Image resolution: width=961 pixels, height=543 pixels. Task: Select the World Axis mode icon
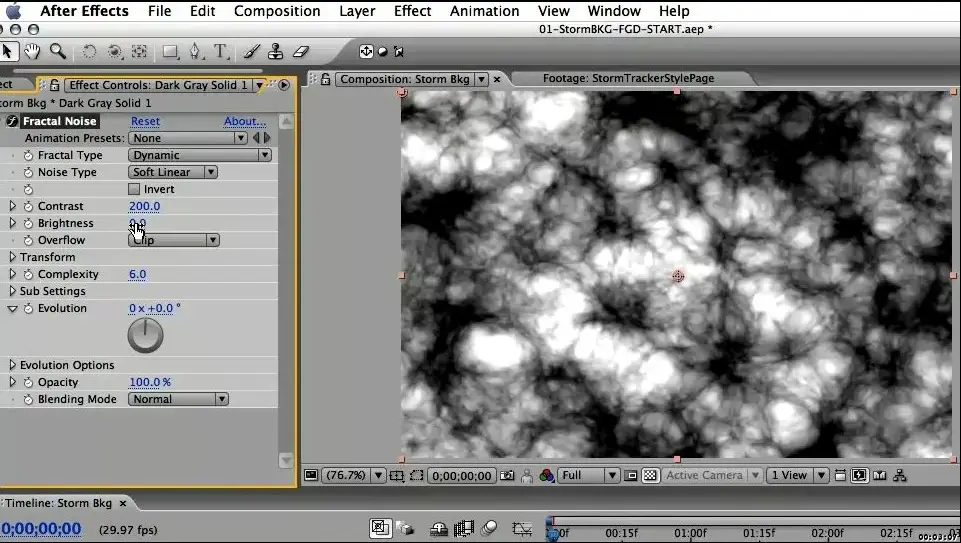coord(382,52)
